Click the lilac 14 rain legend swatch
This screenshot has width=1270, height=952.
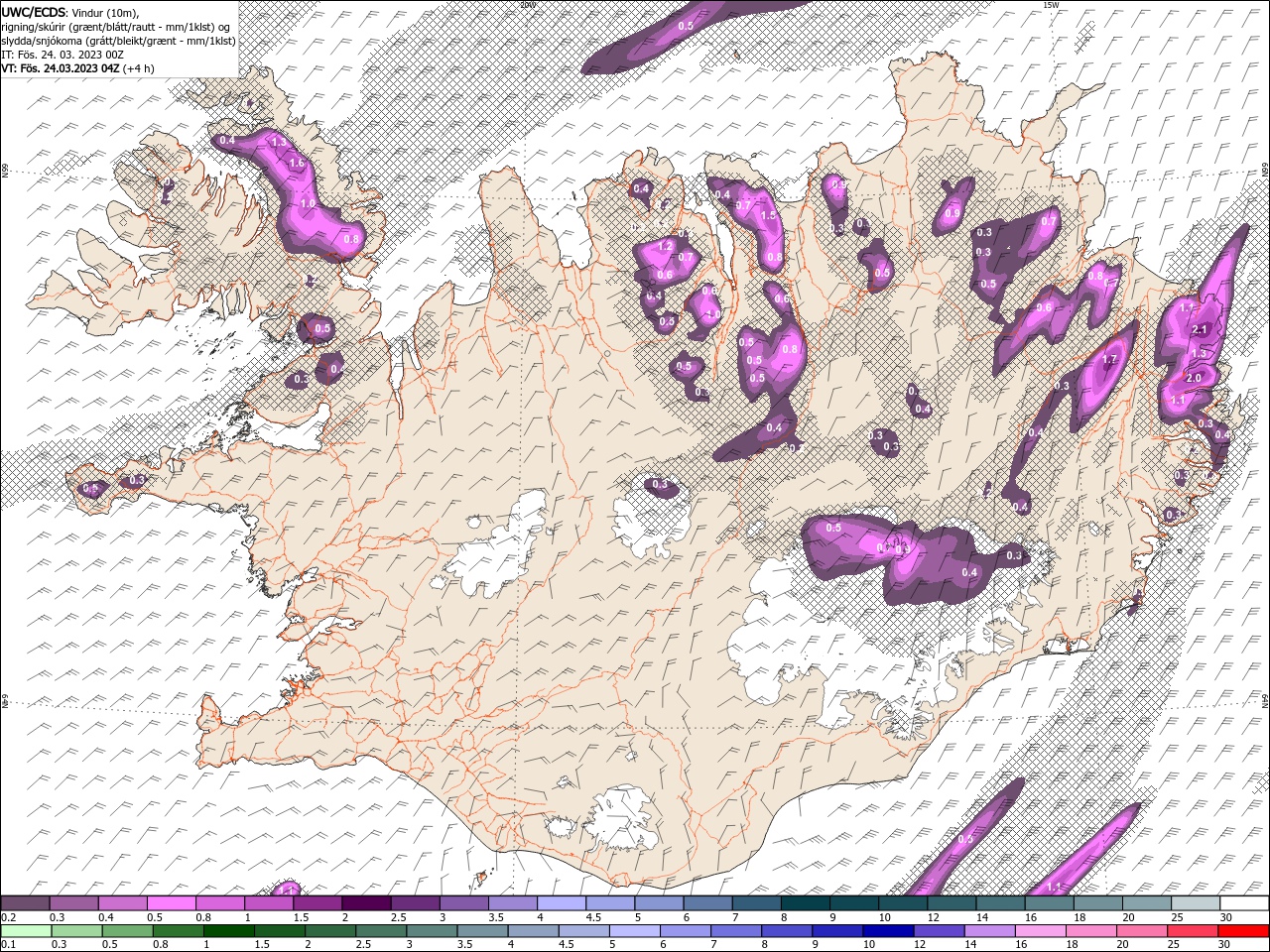pyautogui.click(x=990, y=931)
